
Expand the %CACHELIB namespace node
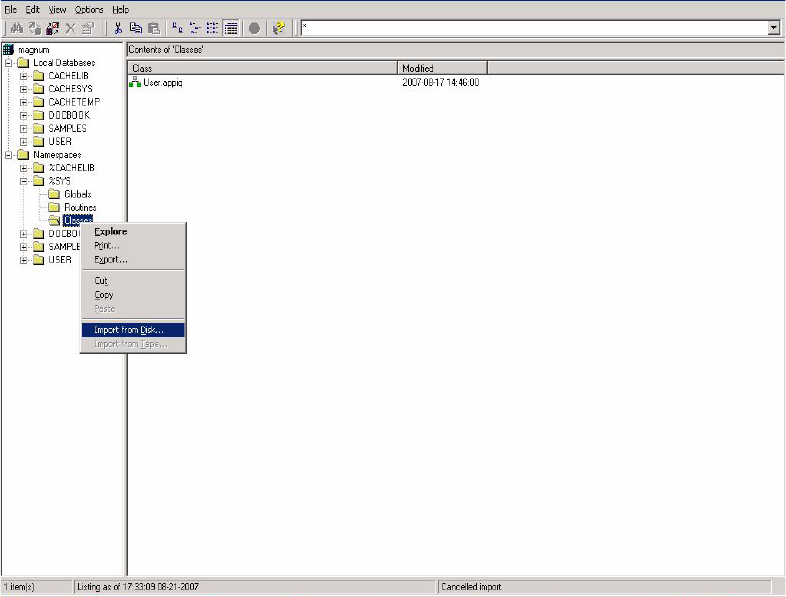(x=24, y=168)
